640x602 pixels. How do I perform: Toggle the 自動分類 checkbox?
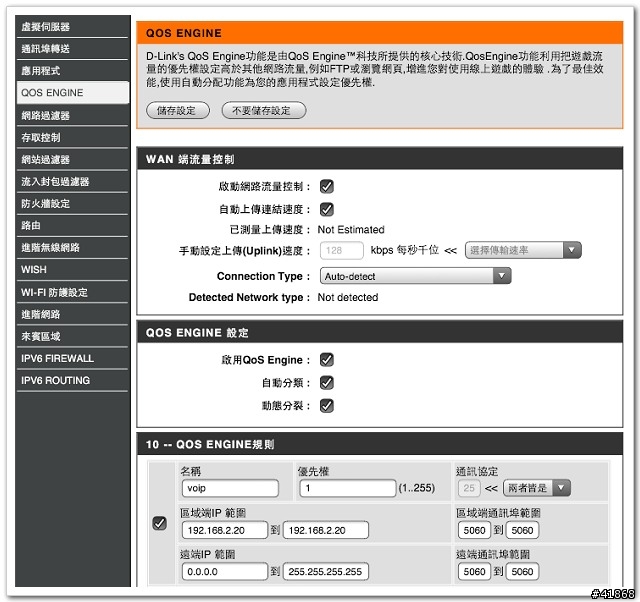point(327,383)
